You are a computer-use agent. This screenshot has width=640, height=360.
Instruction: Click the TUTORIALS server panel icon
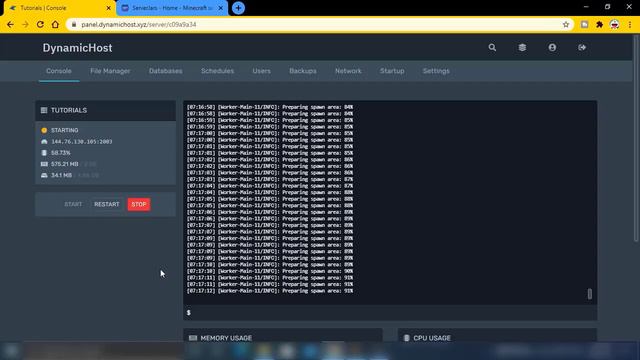point(44,110)
